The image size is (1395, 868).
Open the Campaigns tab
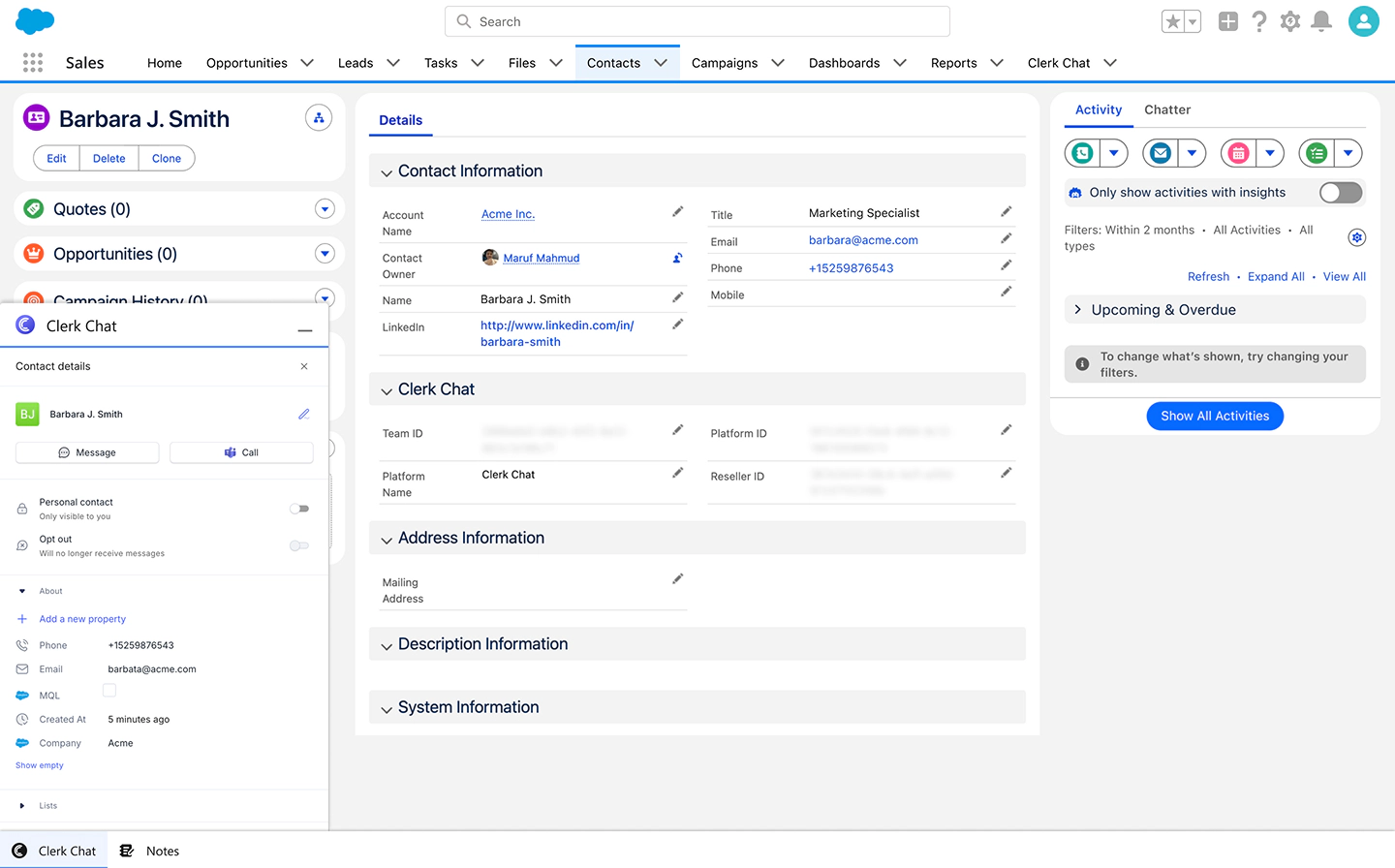click(x=725, y=63)
